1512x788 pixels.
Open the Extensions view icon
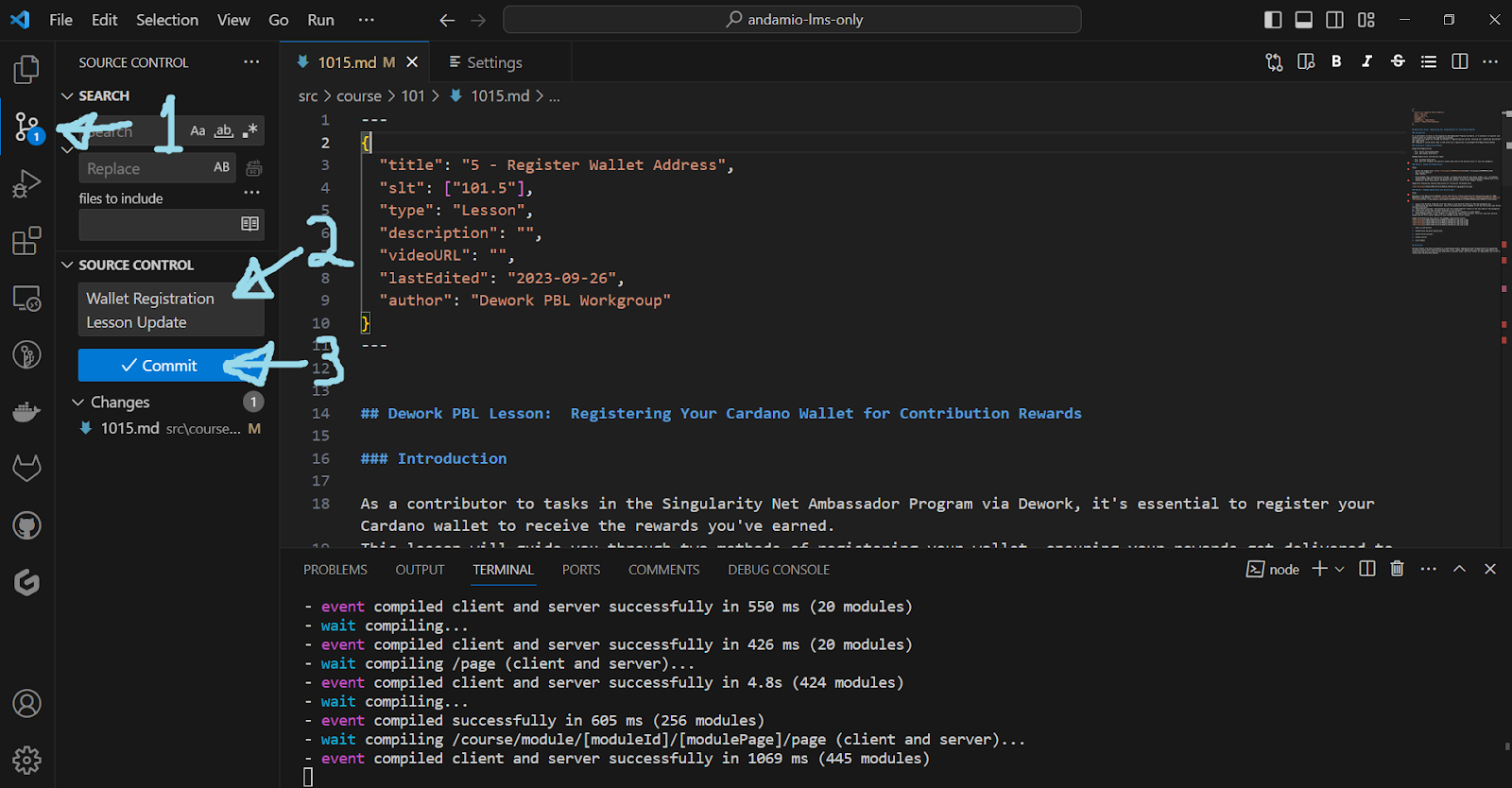[x=26, y=241]
